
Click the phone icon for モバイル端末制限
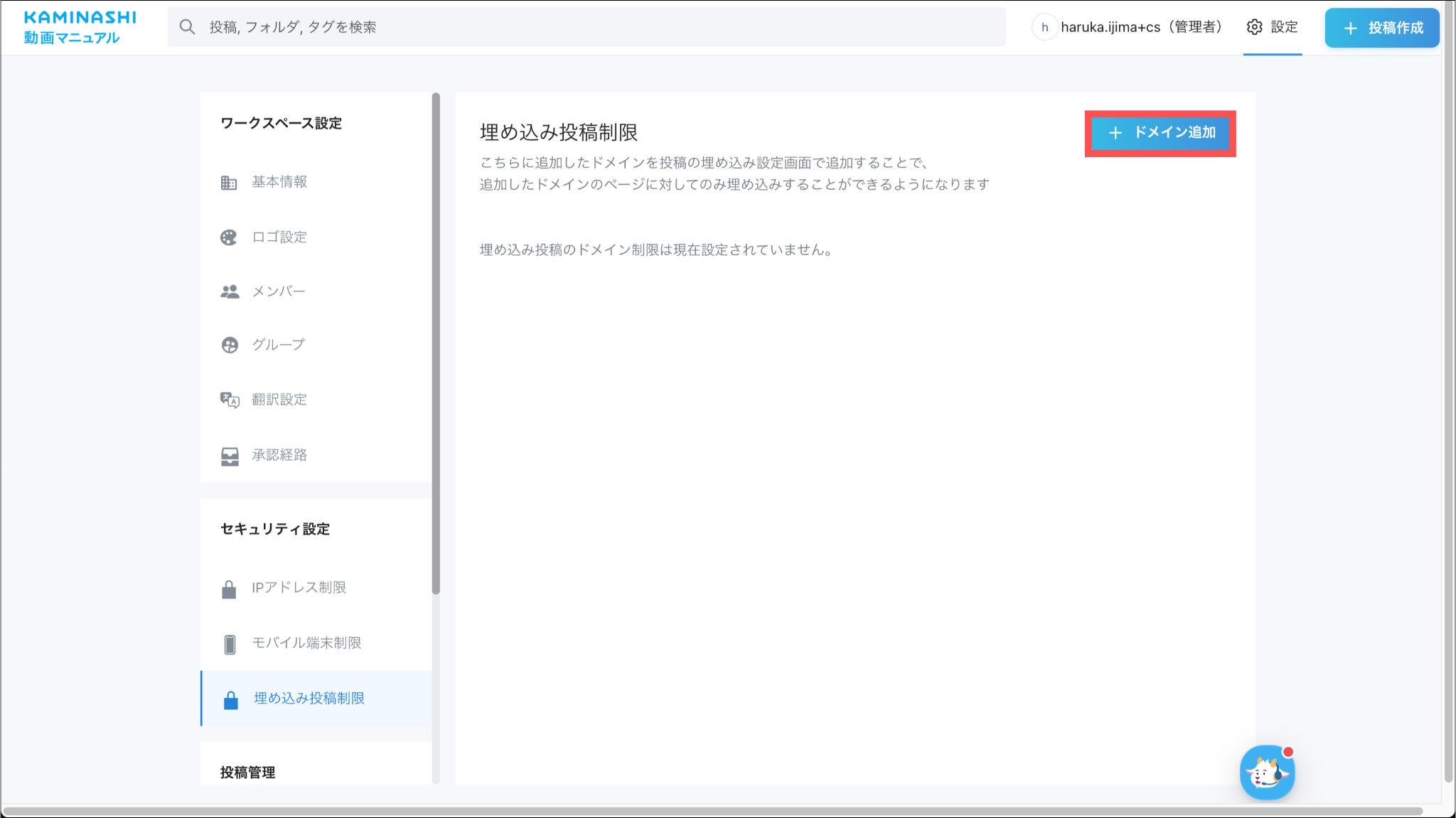coord(229,644)
